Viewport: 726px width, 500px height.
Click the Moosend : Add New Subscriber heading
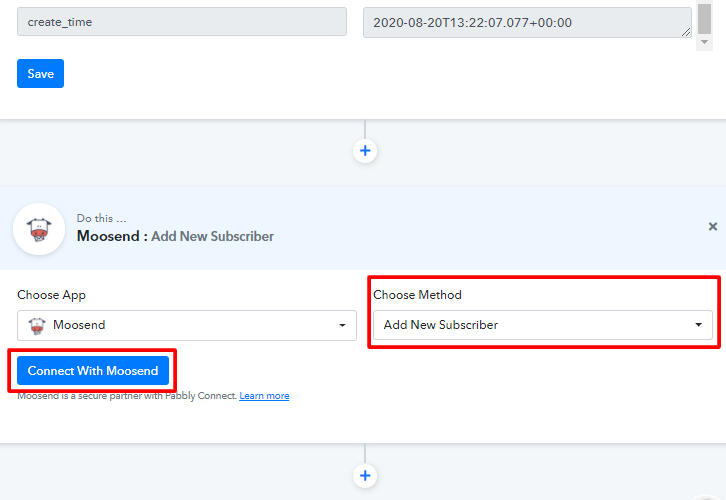point(175,236)
